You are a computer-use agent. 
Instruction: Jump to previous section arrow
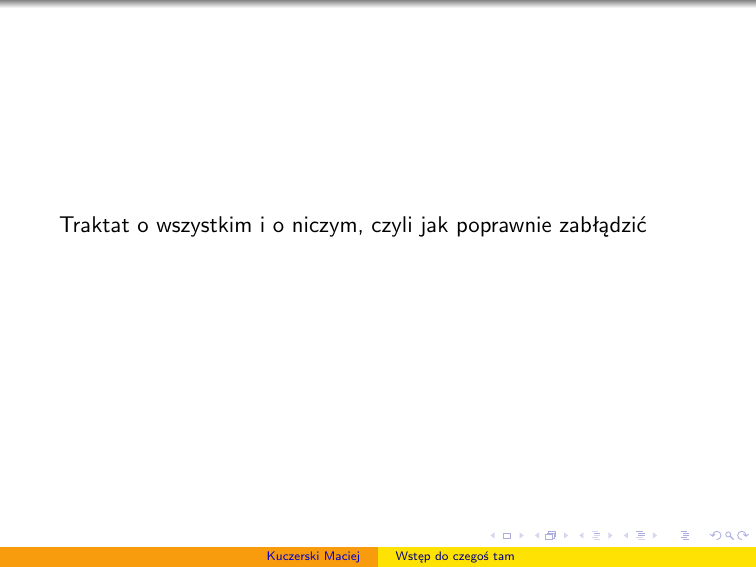(x=625, y=537)
